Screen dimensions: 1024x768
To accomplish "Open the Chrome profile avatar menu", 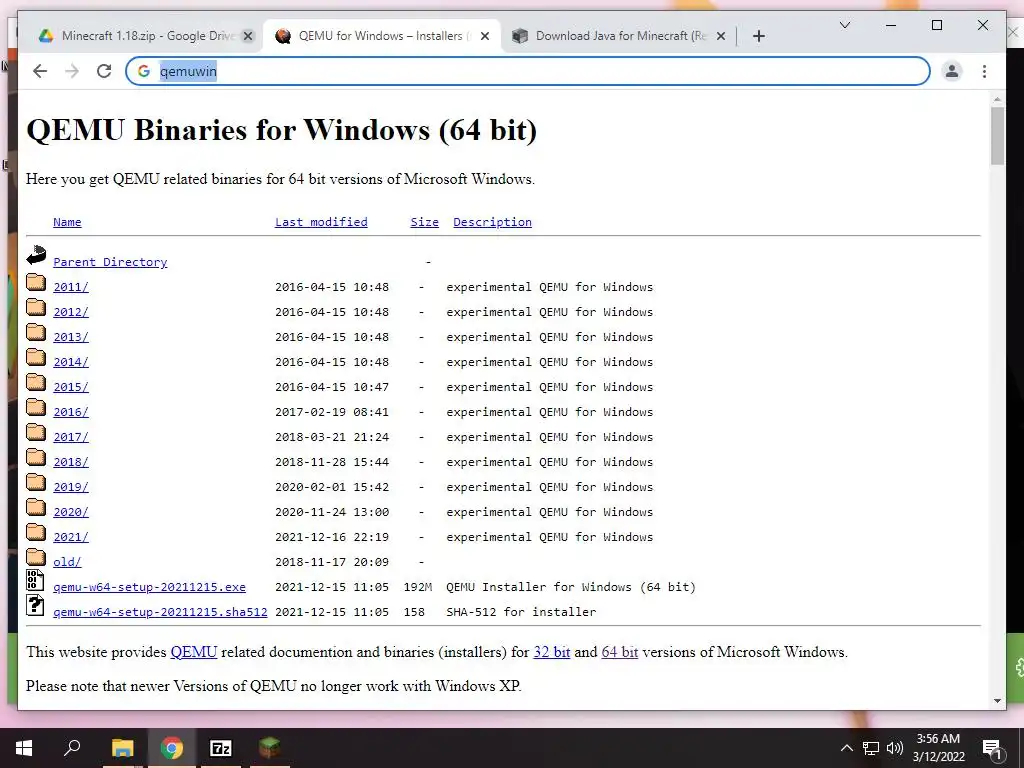I will [952, 71].
